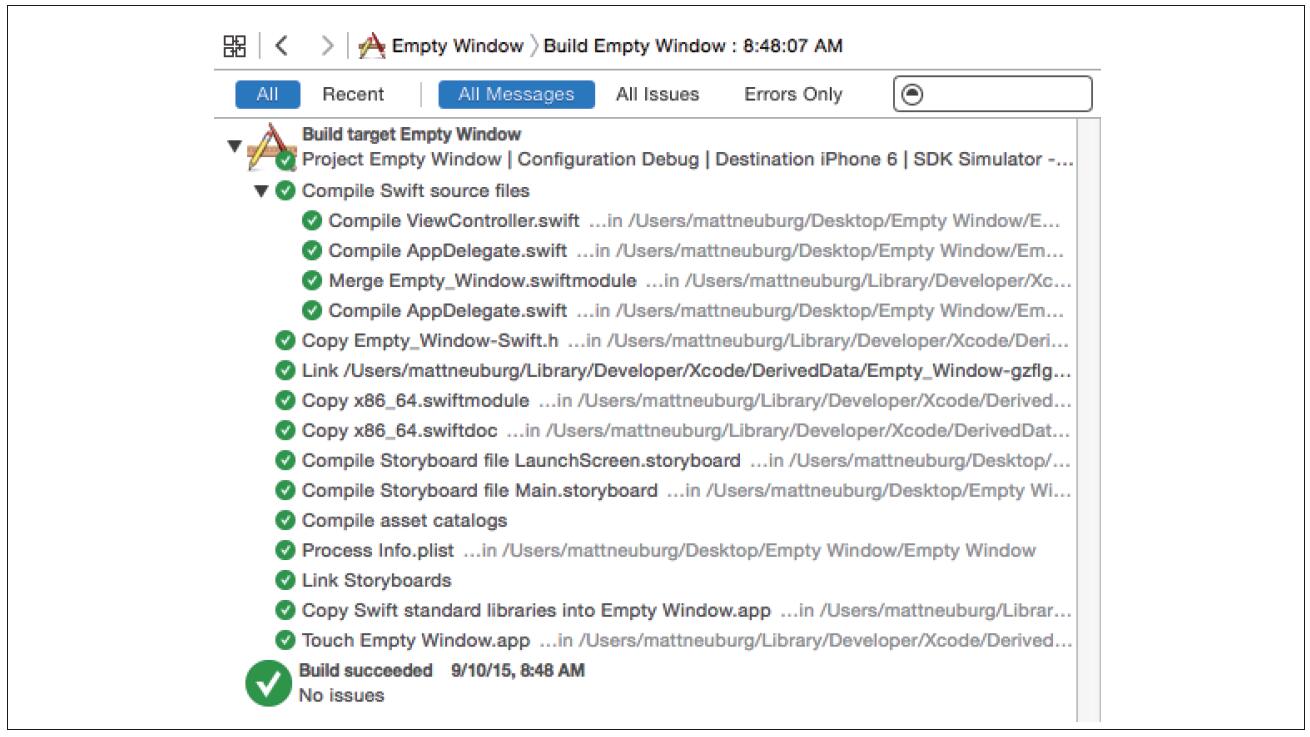This screenshot has width=1310, height=737.
Task: Click success icon beside Copy Swift standard libraries
Action: (x=285, y=611)
